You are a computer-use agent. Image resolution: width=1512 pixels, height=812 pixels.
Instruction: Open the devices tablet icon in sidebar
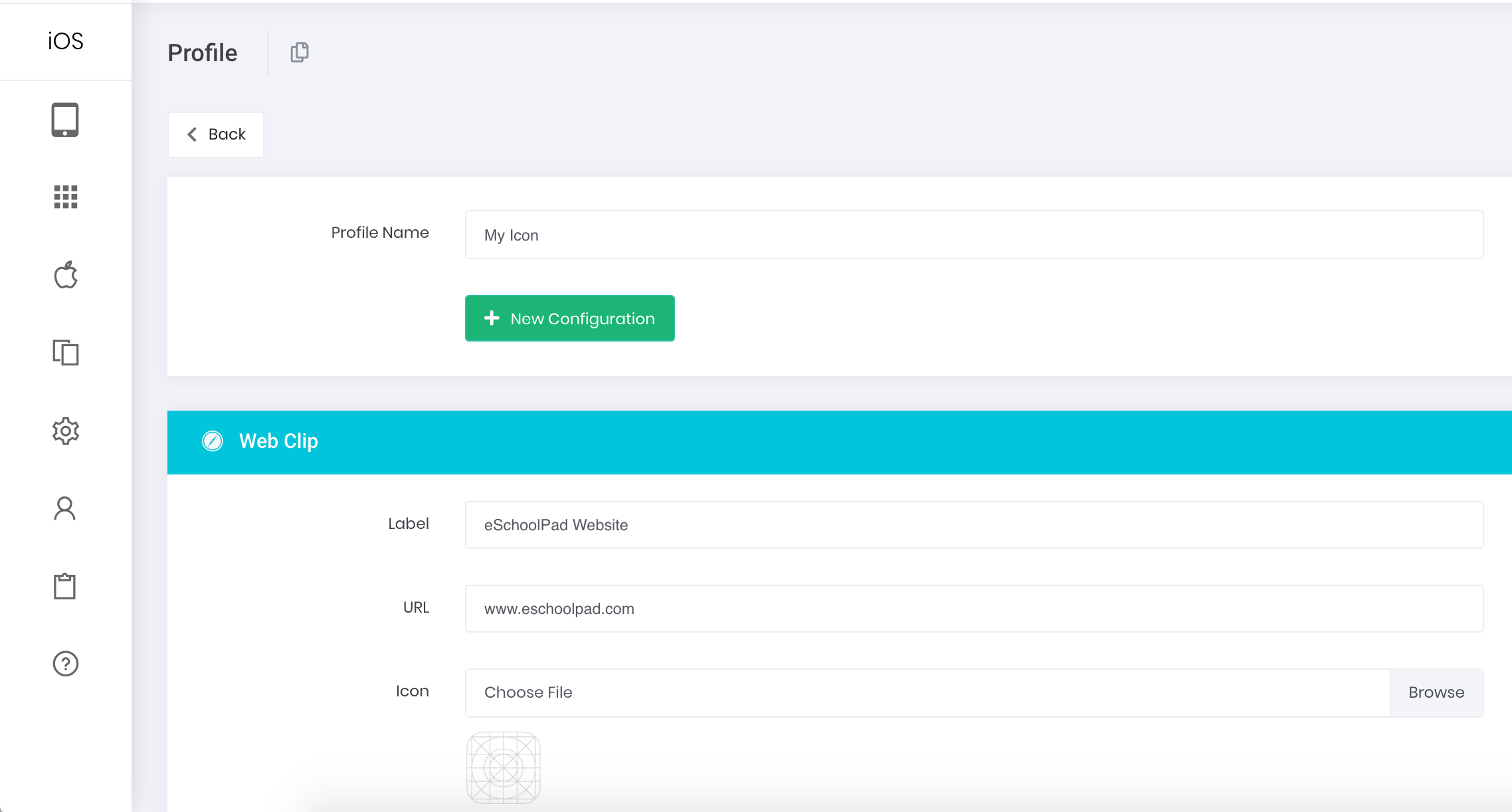click(65, 120)
